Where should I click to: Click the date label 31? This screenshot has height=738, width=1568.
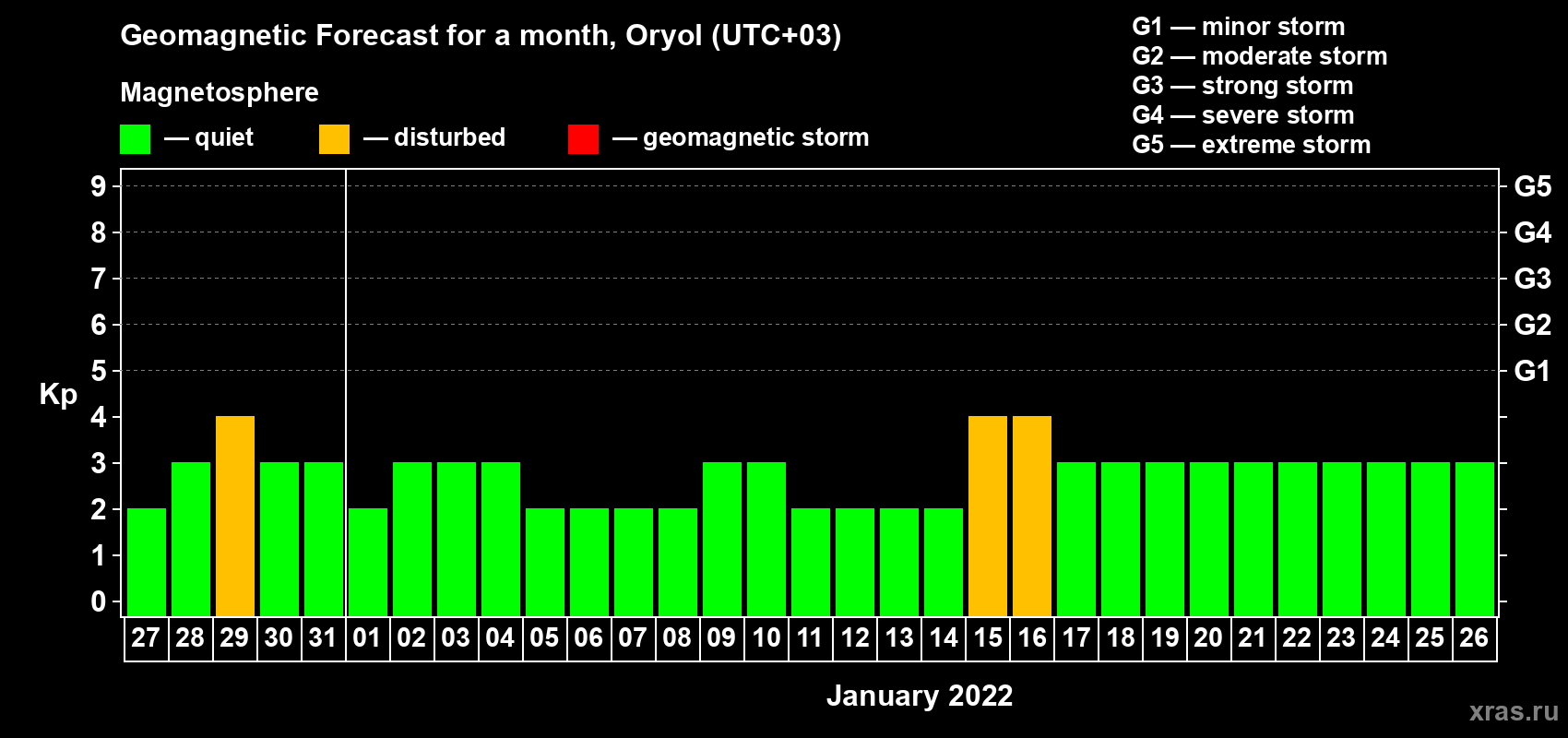tap(323, 638)
